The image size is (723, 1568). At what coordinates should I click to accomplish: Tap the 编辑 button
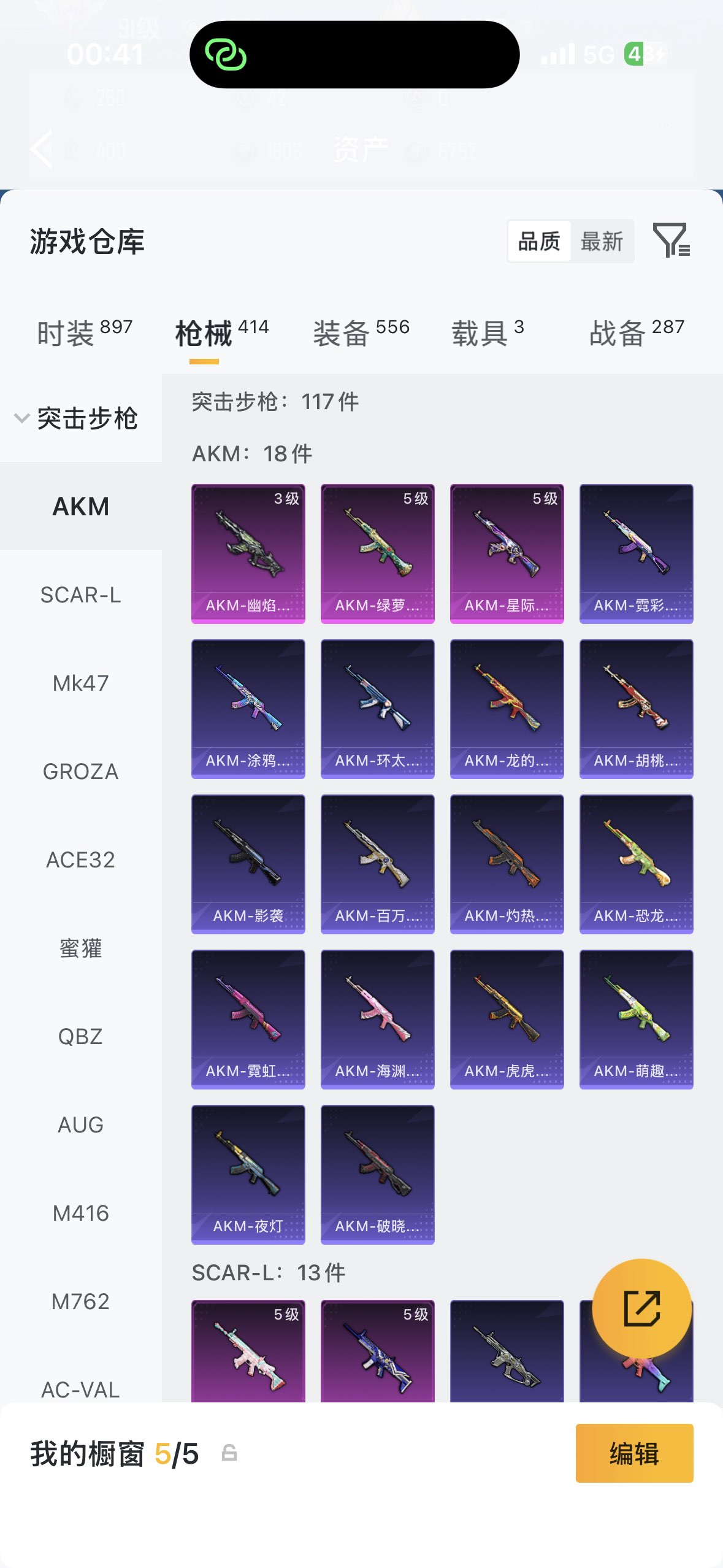[x=635, y=1453]
